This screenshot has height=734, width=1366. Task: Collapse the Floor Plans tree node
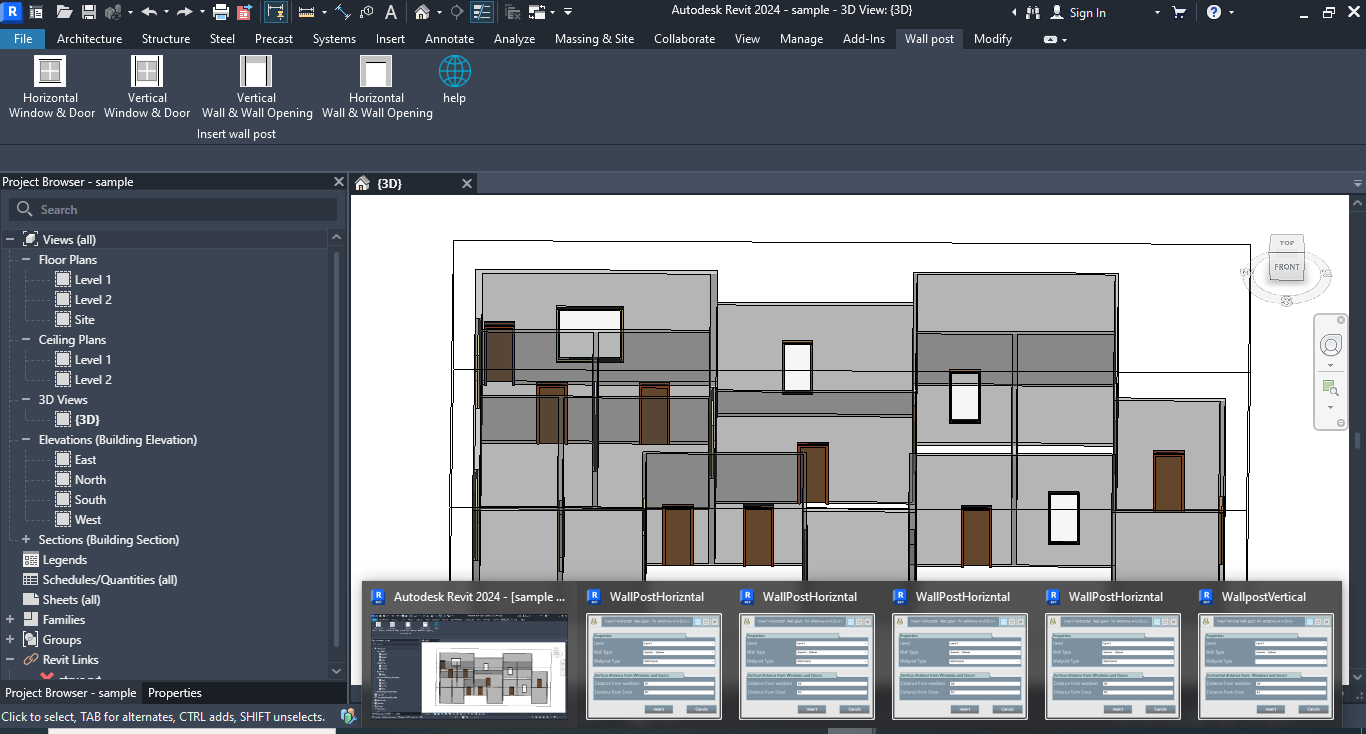26,260
